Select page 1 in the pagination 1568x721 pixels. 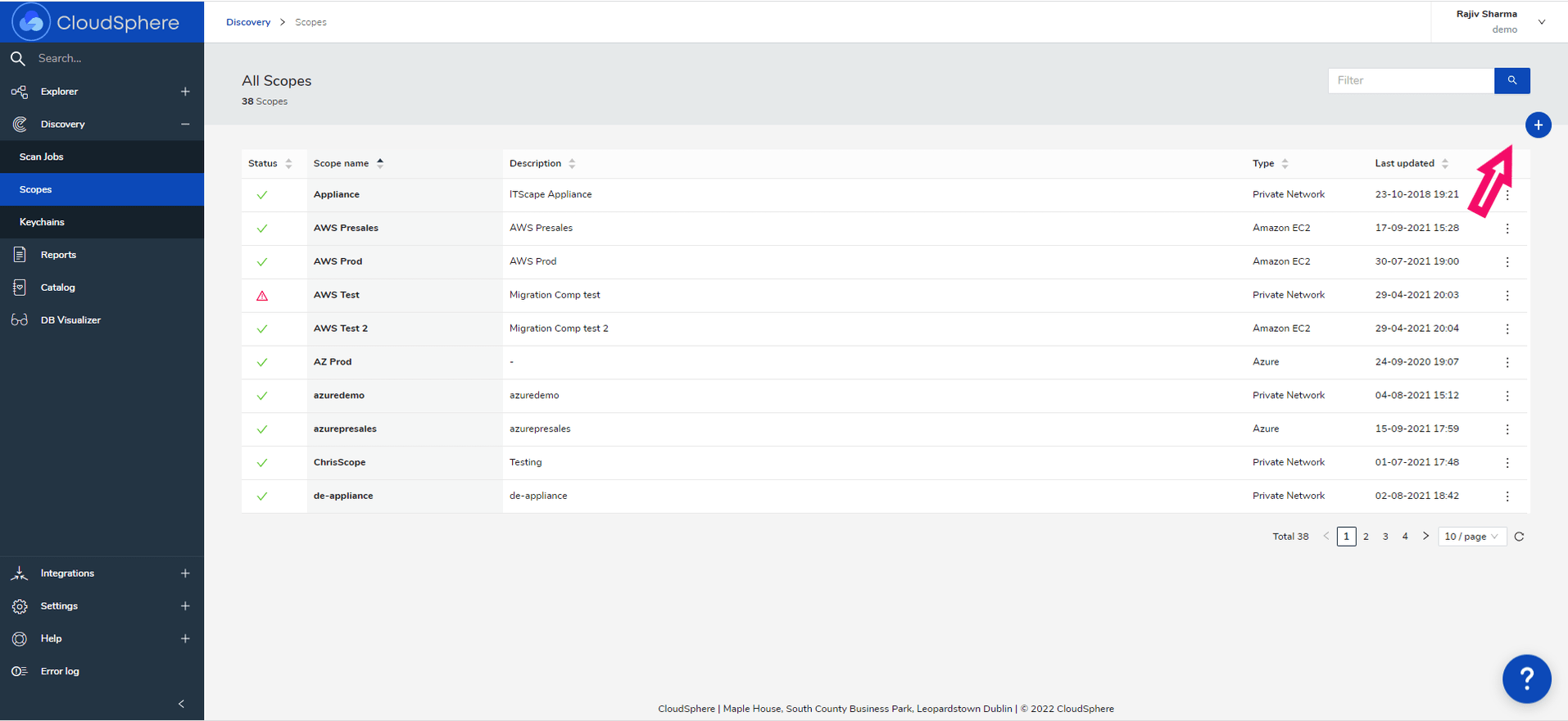tap(1346, 537)
